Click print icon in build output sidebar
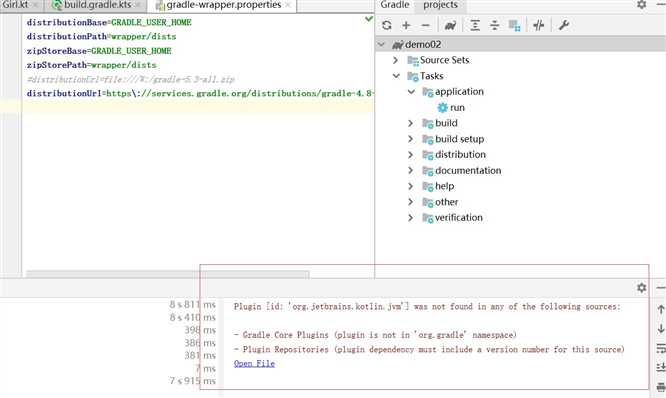Screen dimensions: 666x398 [661, 387]
